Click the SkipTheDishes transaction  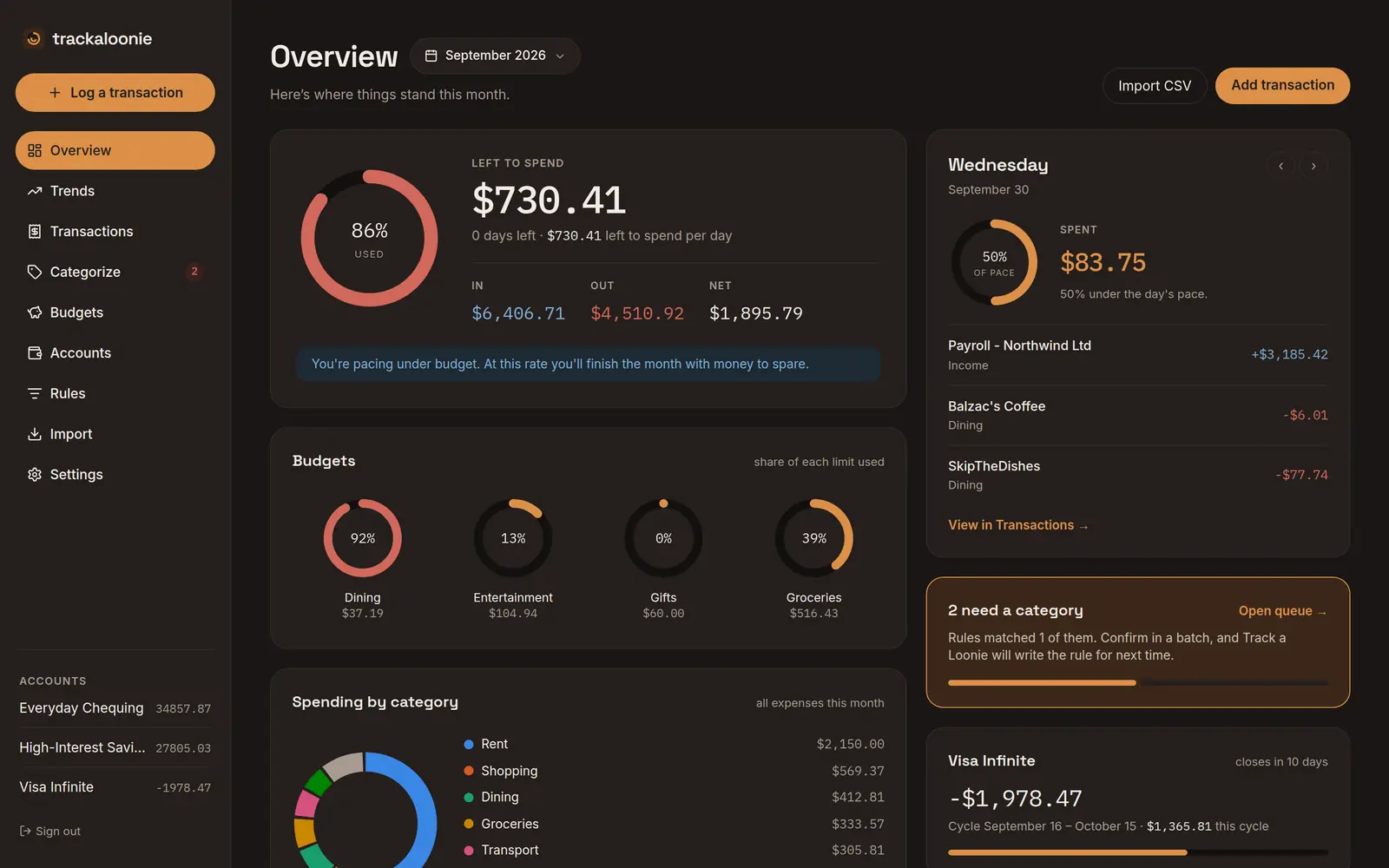pyautogui.click(x=1138, y=475)
